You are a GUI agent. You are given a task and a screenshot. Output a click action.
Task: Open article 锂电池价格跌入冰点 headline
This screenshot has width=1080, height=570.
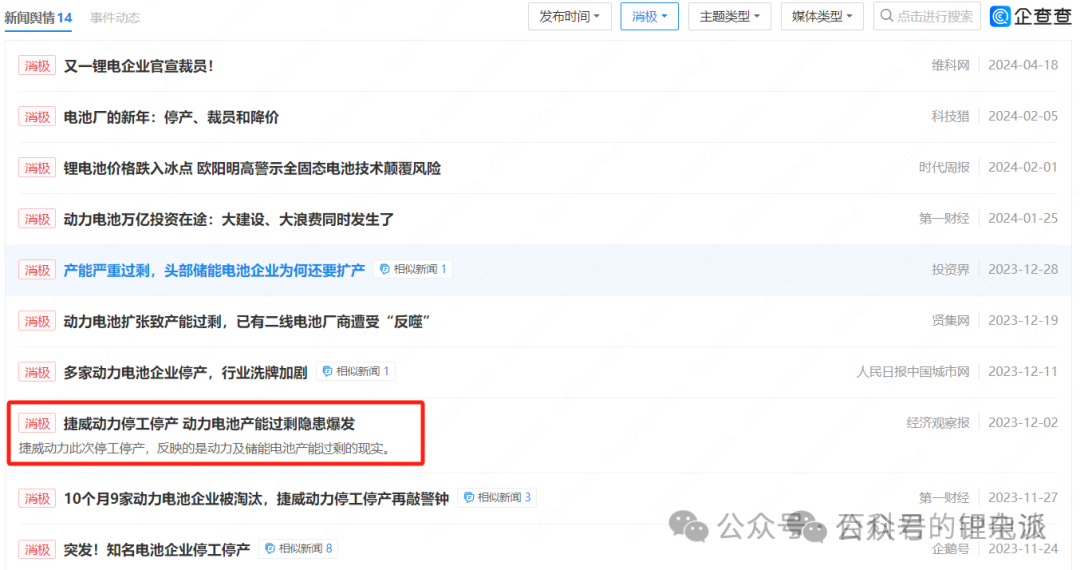252,168
